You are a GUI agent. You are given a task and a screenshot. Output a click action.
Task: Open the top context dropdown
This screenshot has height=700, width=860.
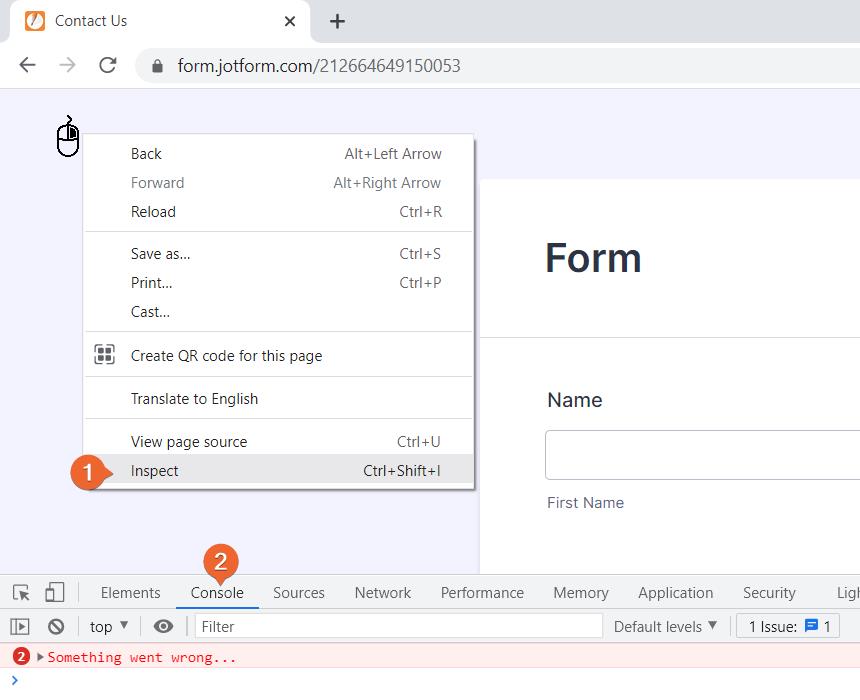click(x=109, y=627)
